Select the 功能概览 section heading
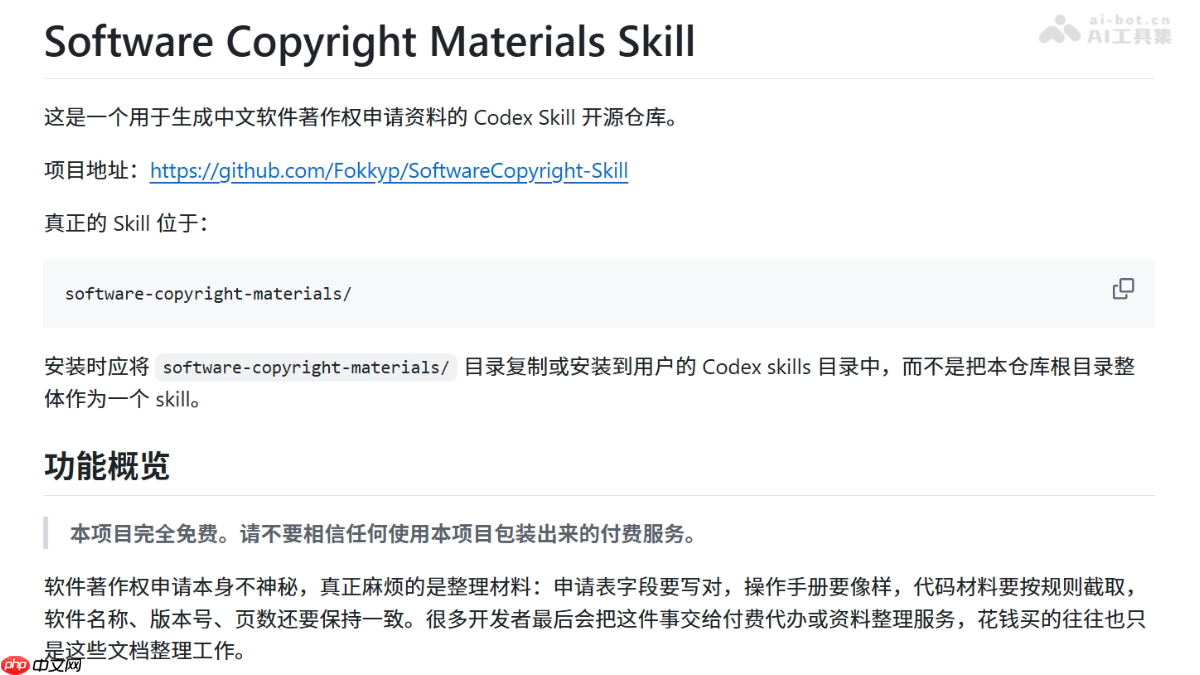Viewport: 1200px width, 675px height. tap(107, 466)
